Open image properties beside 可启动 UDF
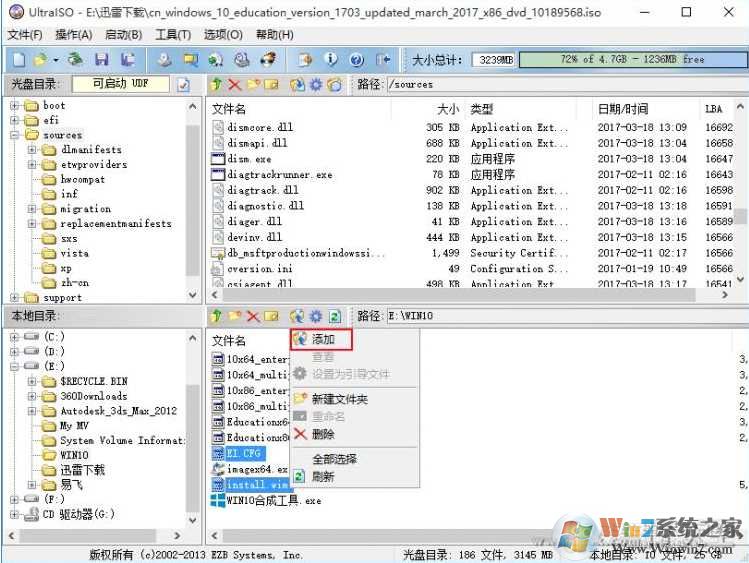 tap(183, 85)
